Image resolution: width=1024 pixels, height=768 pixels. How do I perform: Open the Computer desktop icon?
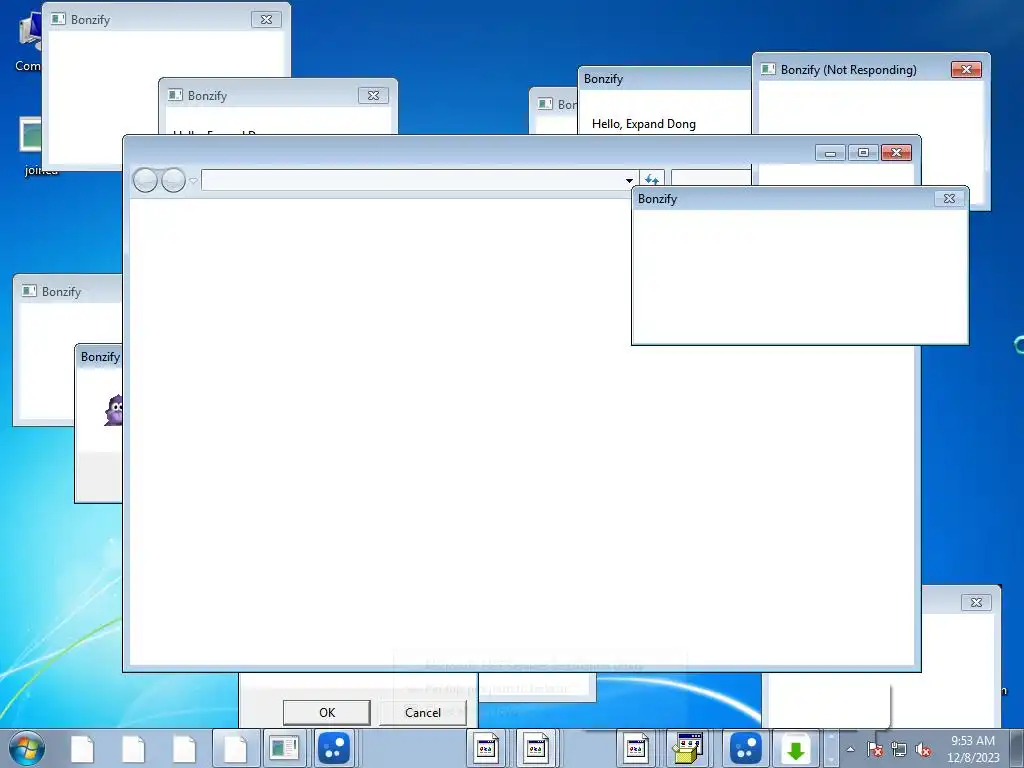(29, 42)
